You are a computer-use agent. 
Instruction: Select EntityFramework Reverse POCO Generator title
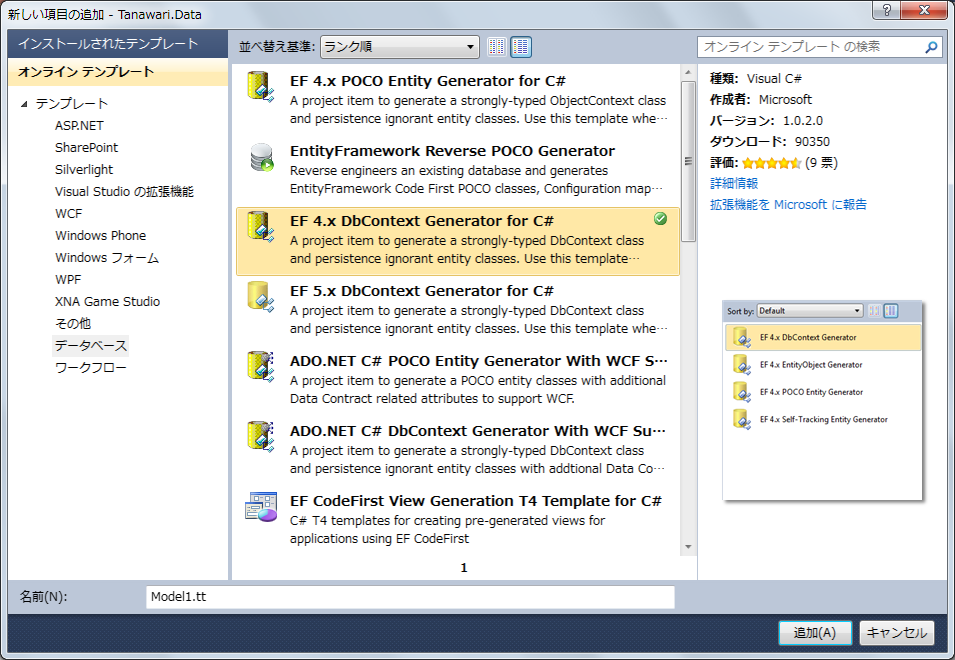coord(453,151)
